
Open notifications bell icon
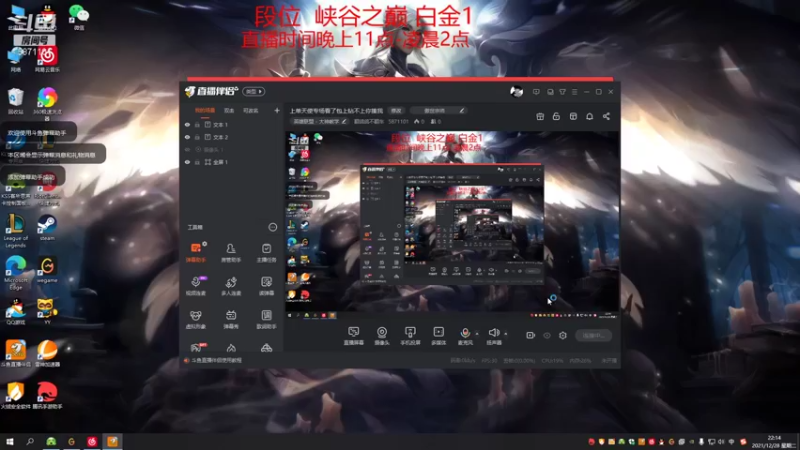(589, 116)
